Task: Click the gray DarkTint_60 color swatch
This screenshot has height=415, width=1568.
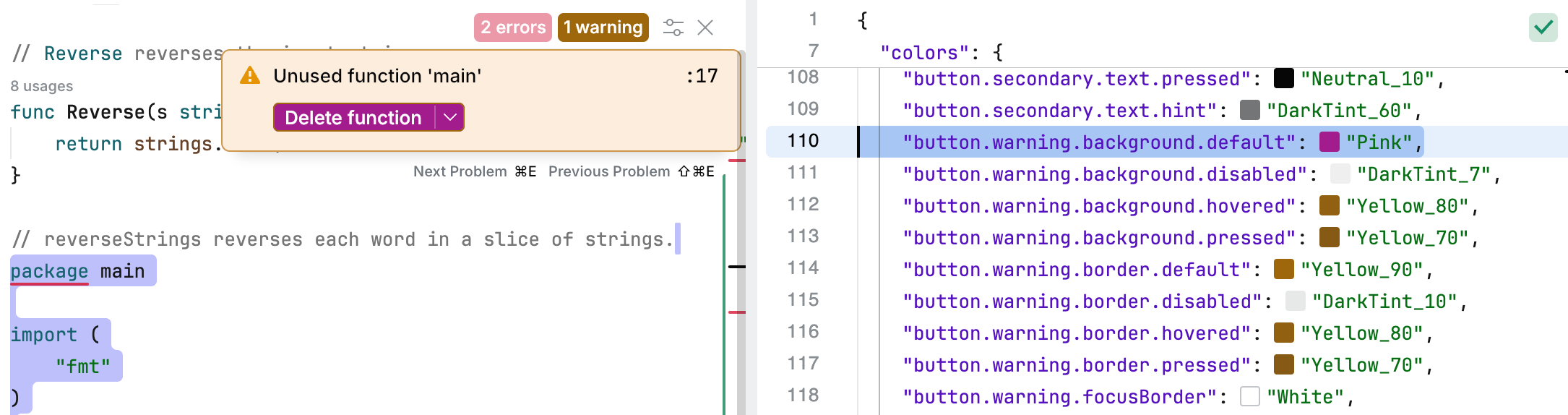Action: pos(1250,110)
